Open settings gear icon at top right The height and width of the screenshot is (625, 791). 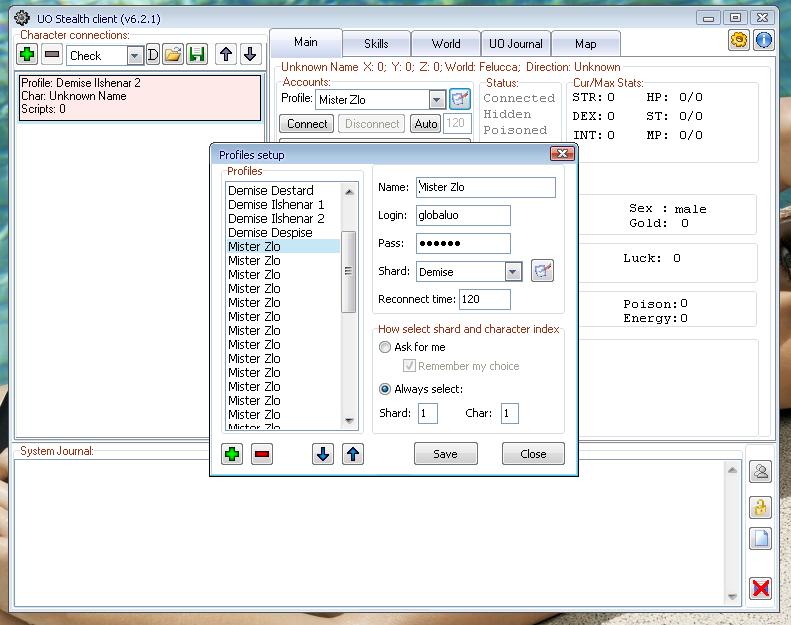tap(739, 40)
